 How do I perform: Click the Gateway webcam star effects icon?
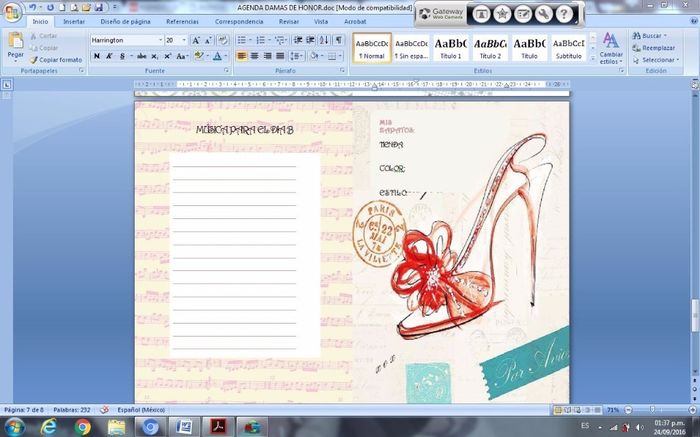click(502, 15)
